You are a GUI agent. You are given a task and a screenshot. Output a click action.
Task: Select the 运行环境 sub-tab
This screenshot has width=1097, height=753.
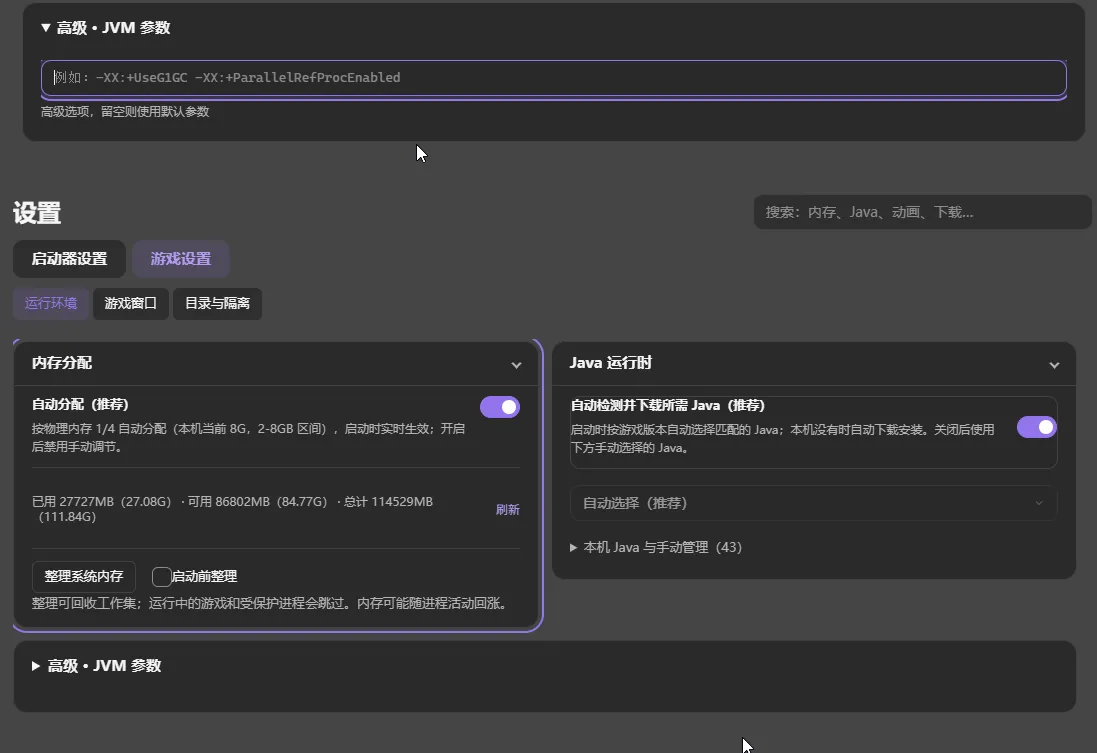coord(51,304)
